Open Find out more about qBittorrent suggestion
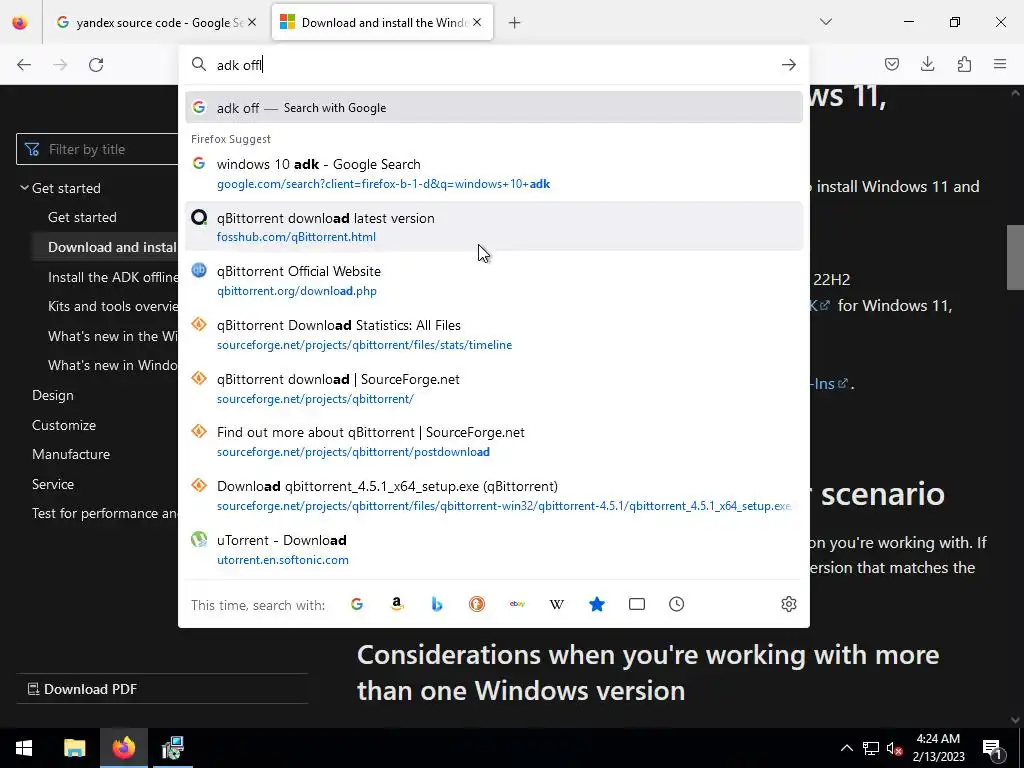This screenshot has width=1024, height=768. point(494,441)
